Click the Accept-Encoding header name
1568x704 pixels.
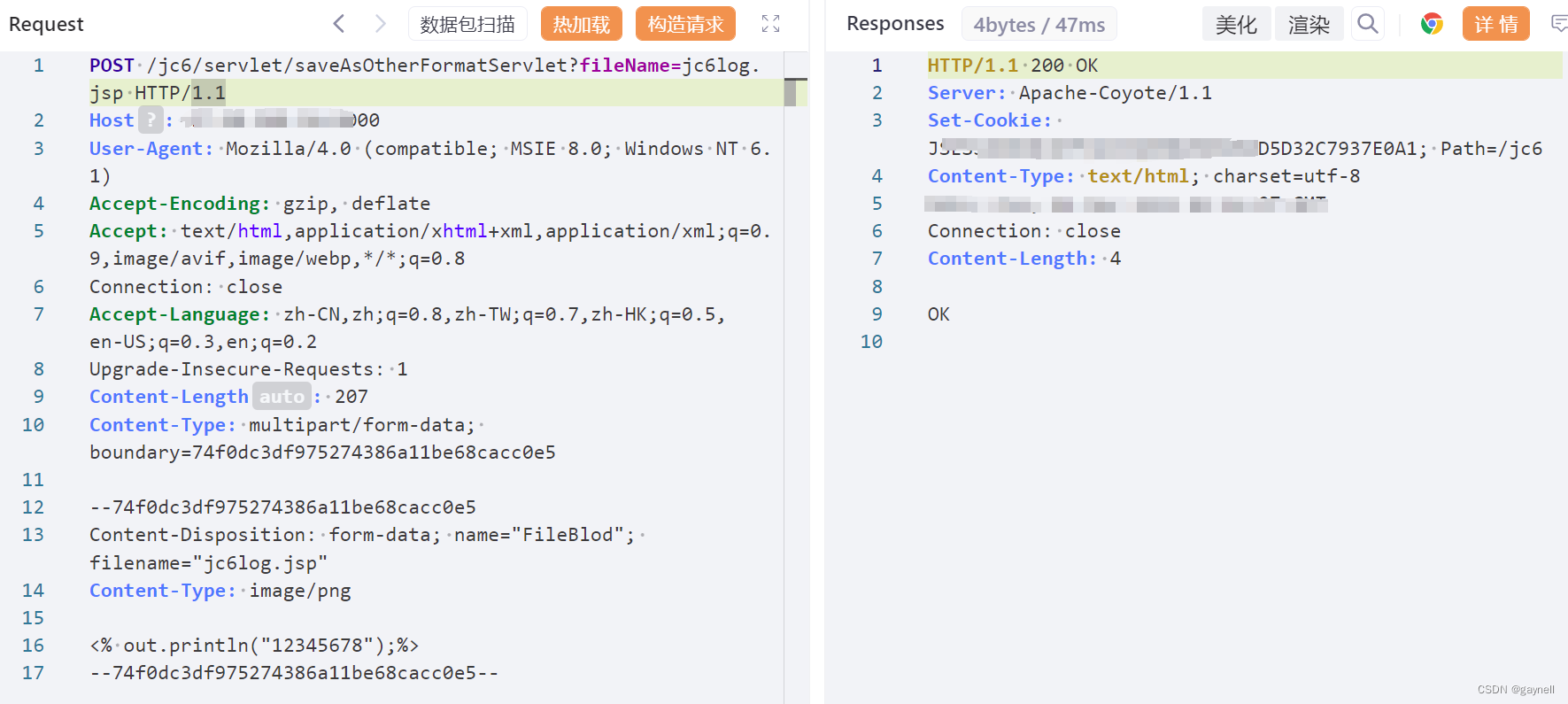pos(180,204)
